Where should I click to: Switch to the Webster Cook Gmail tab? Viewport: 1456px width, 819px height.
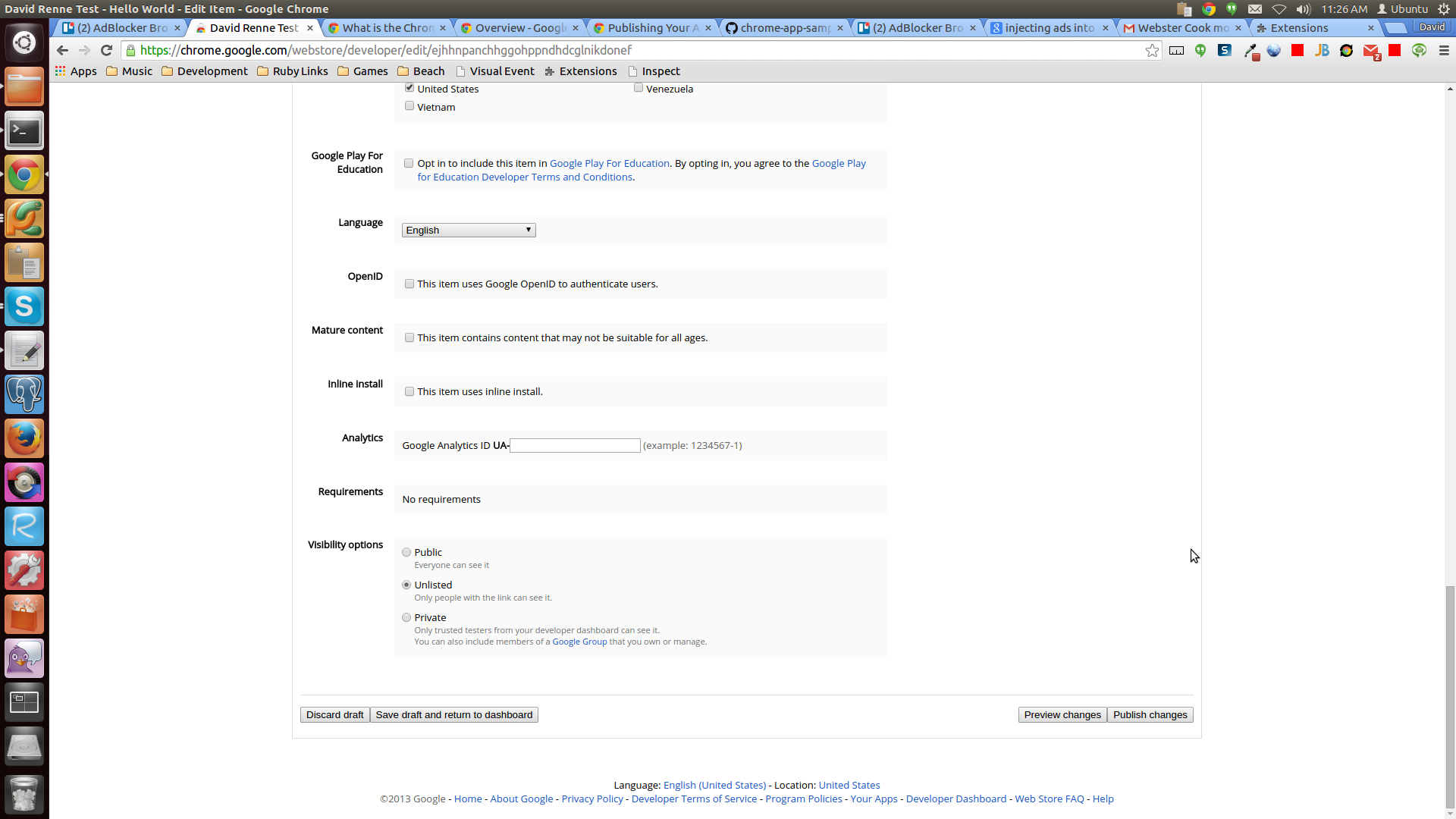[x=1182, y=28]
